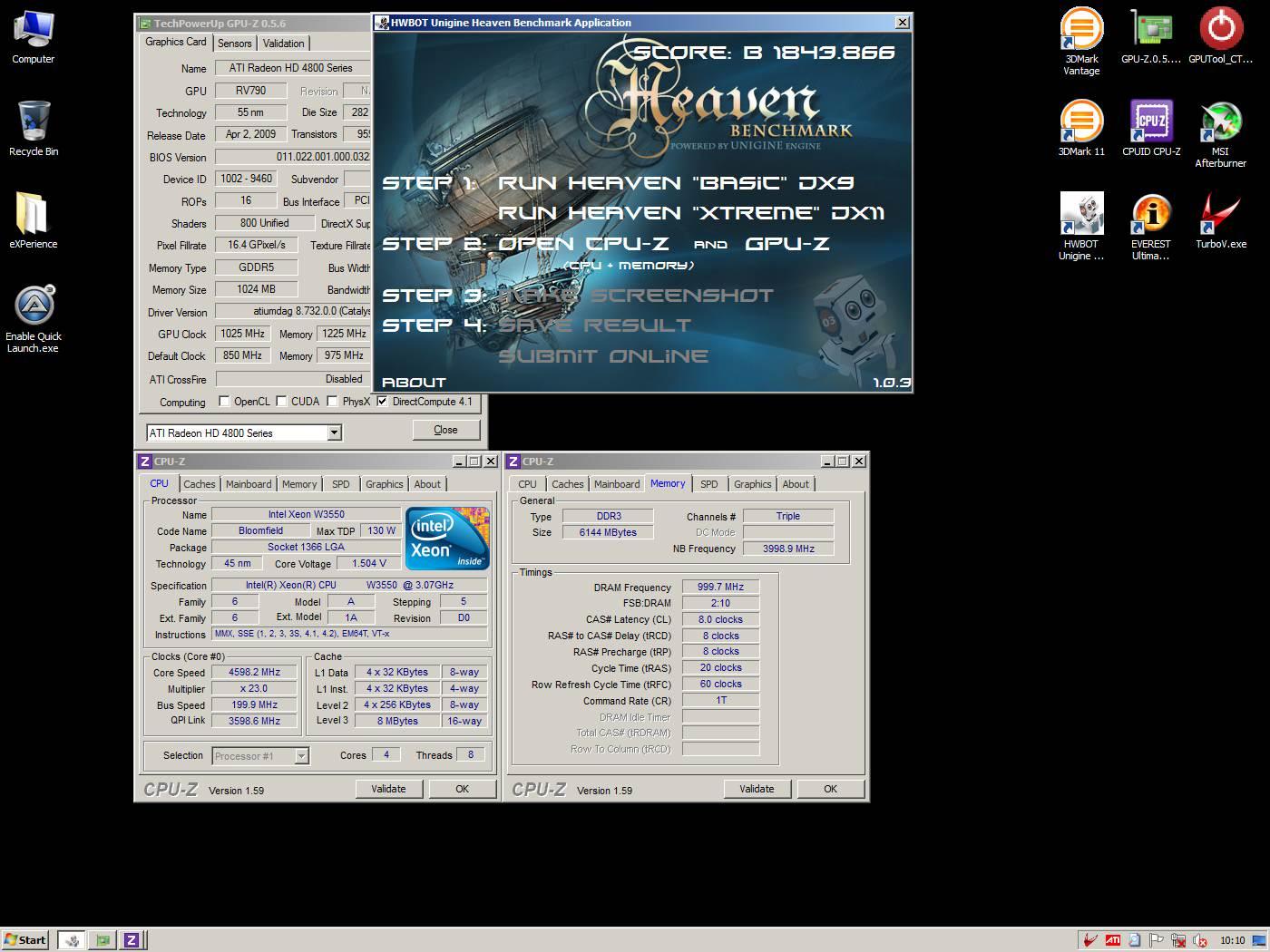Screen dimensions: 1270x952
Task: Click the Core Speed 4598.2 MHz value
Action: pos(254,672)
